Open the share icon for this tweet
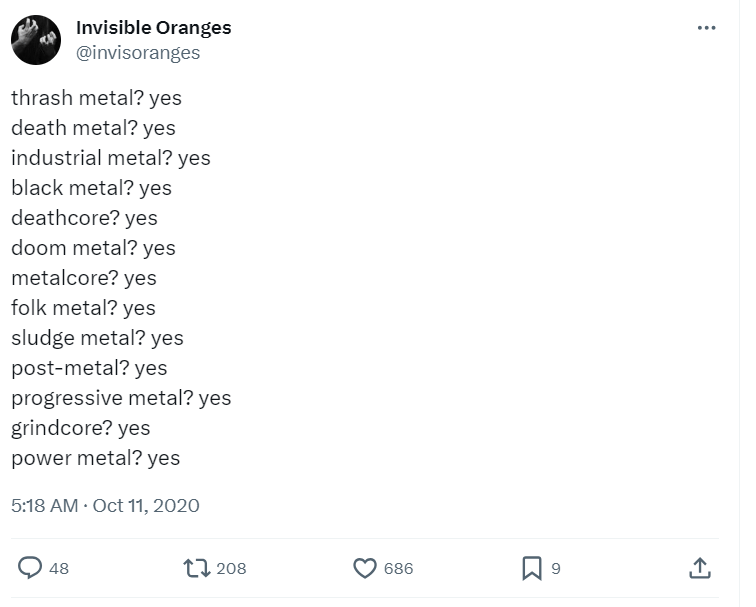756x607 pixels. [x=700, y=568]
